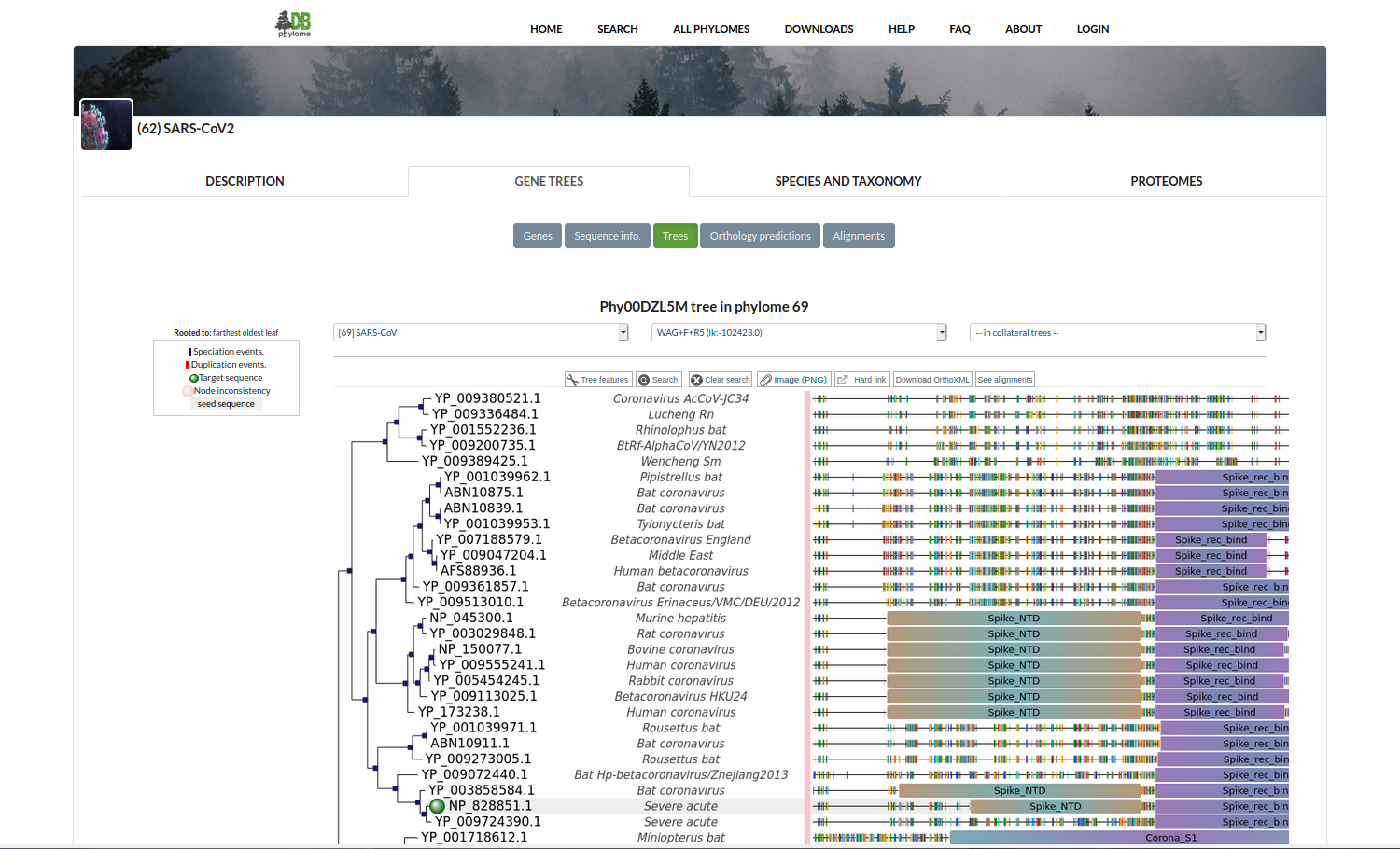Image resolution: width=1400 pixels, height=849 pixels.
Task: Open the Proteomes tab
Action: click(x=1166, y=181)
